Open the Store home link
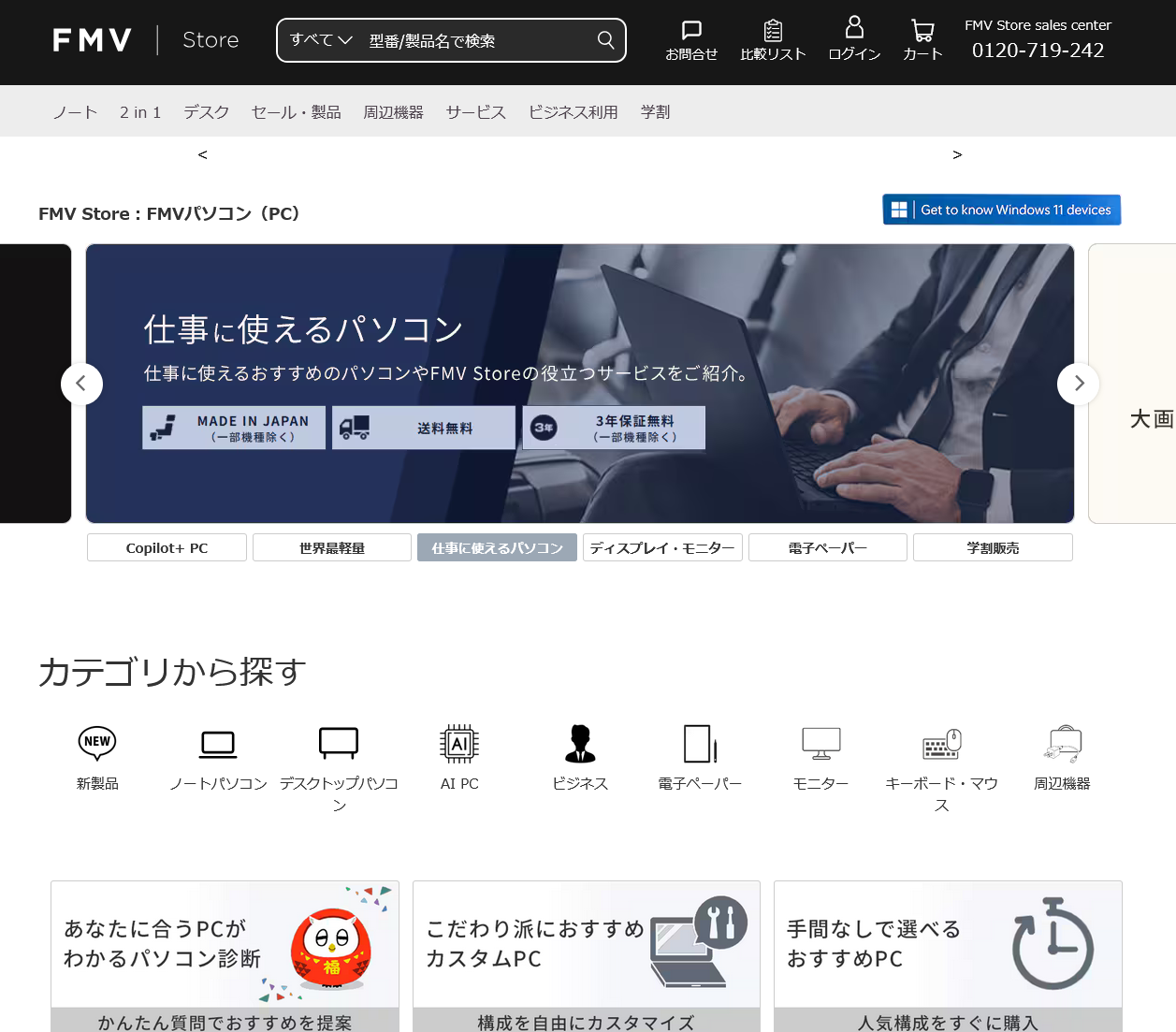The image size is (1176, 1032). point(211,40)
